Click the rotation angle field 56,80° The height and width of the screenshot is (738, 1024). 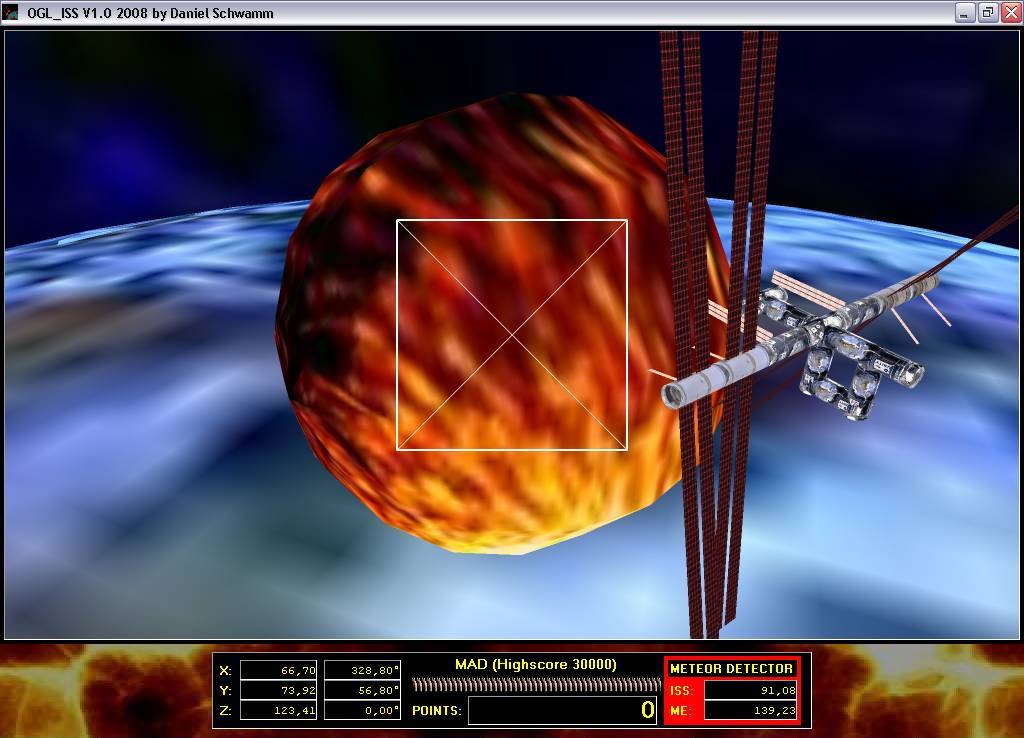[362, 690]
